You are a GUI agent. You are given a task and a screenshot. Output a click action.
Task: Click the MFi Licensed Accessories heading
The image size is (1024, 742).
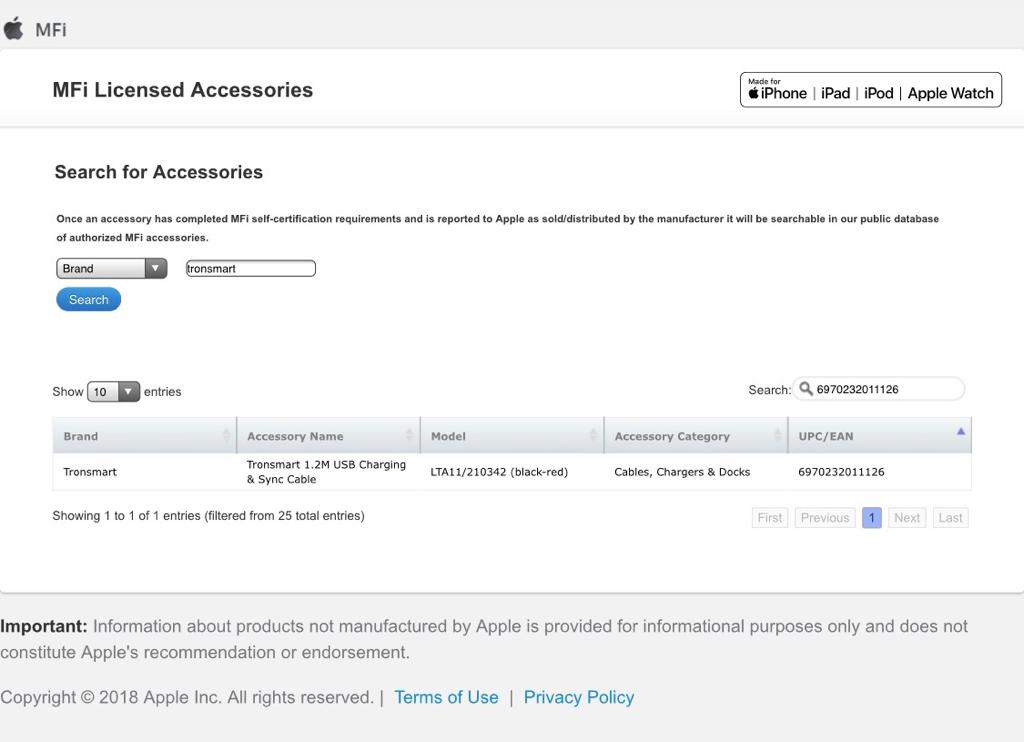(x=183, y=90)
